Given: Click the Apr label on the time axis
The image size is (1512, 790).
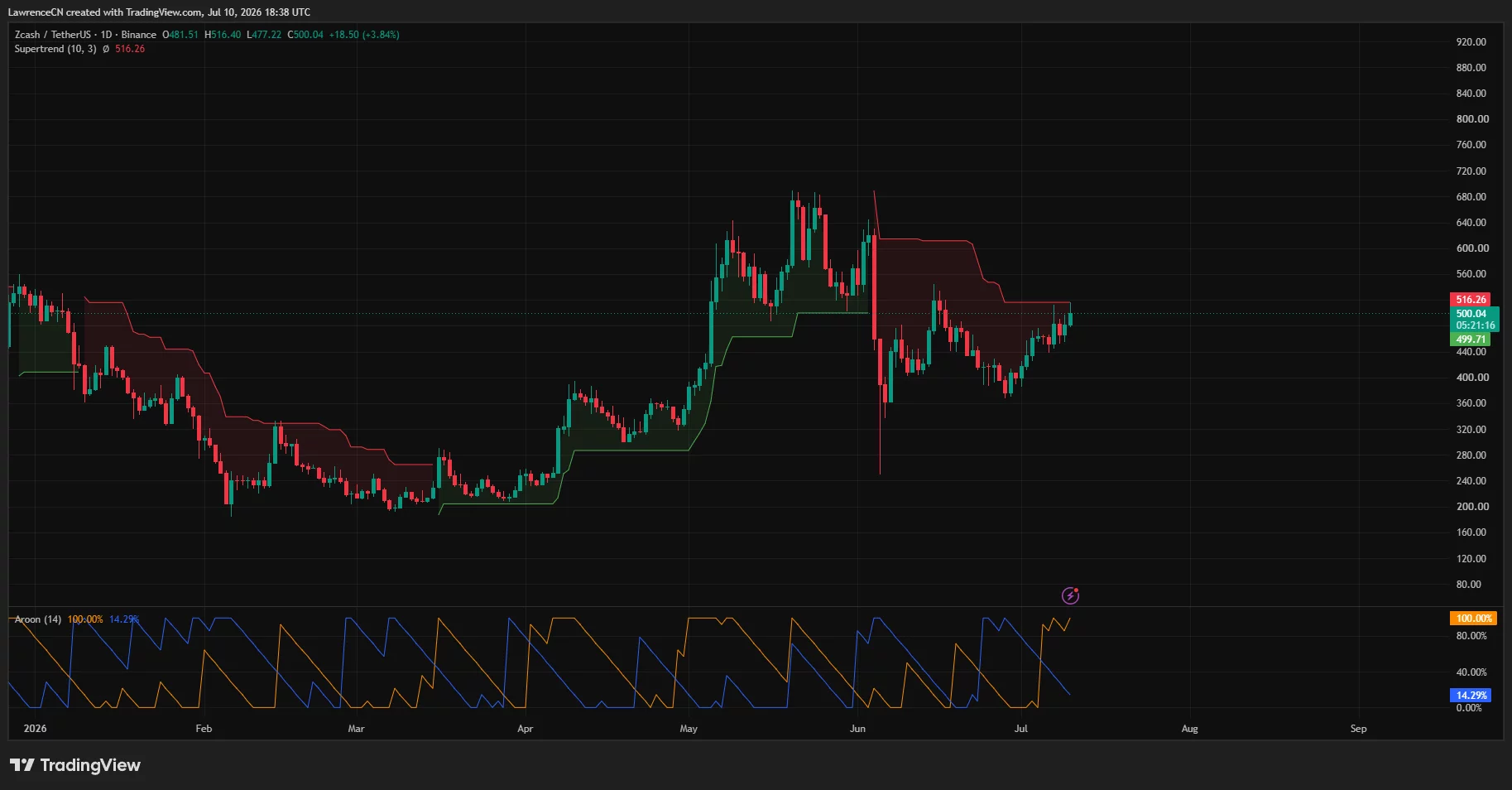Looking at the screenshot, I should click(525, 729).
